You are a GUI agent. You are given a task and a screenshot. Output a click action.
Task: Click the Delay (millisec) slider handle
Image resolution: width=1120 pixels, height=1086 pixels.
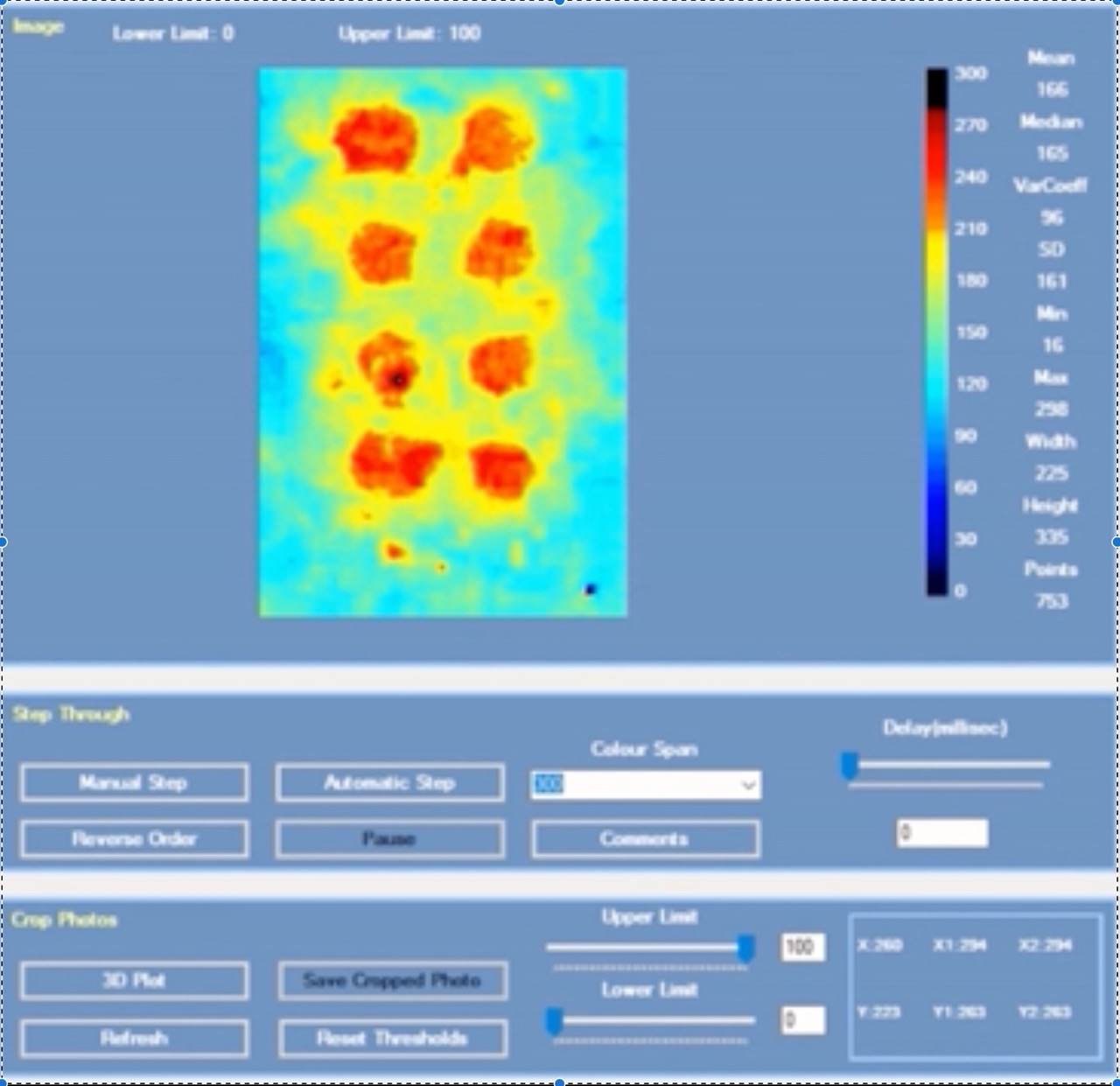tap(849, 766)
